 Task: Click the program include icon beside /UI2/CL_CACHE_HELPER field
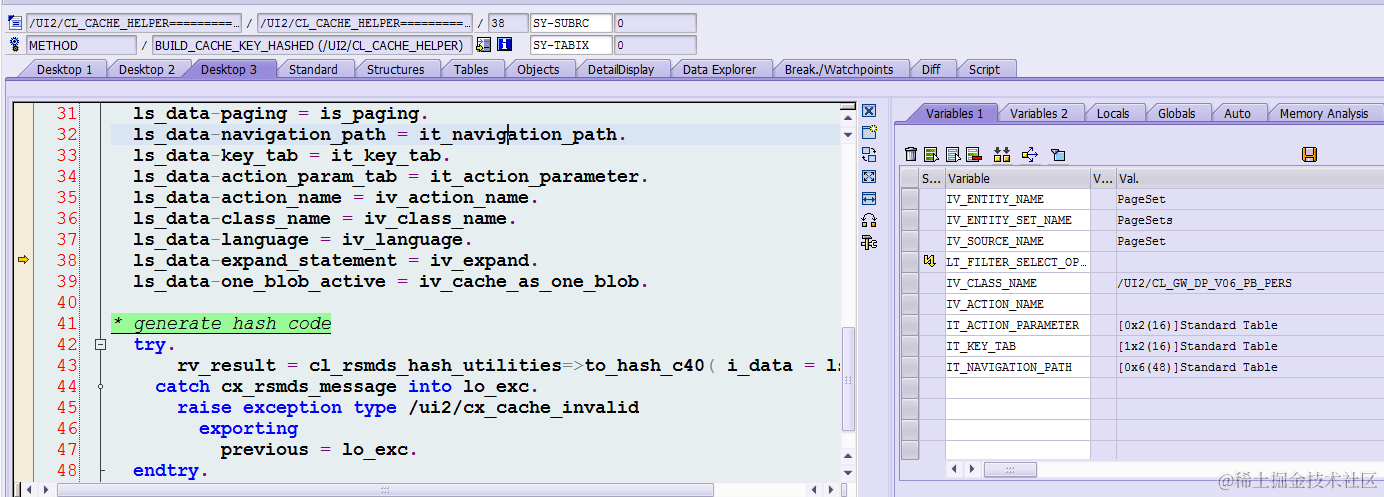pos(15,23)
